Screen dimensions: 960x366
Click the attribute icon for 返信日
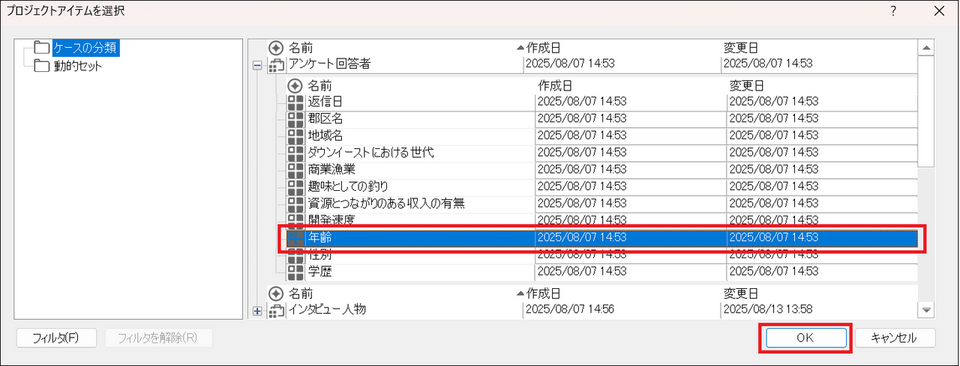pos(296,102)
